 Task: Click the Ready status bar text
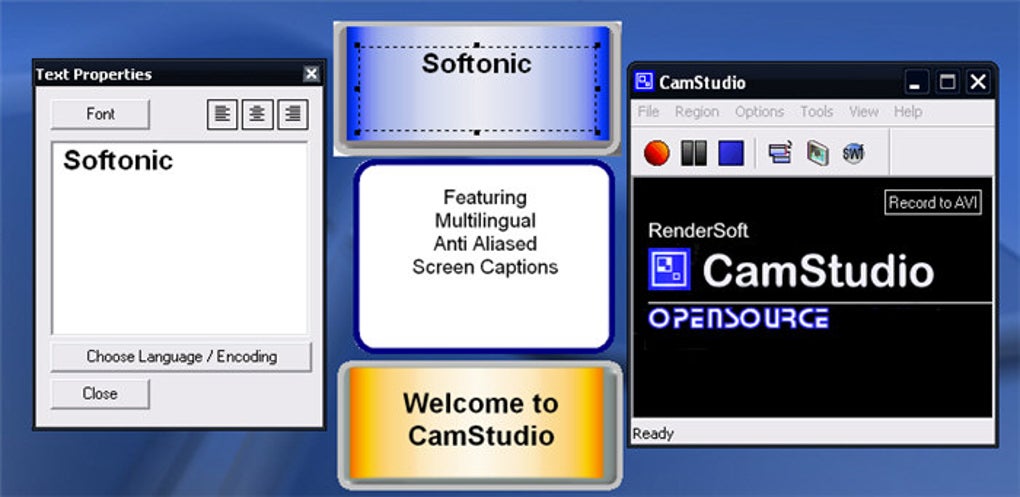tap(653, 434)
